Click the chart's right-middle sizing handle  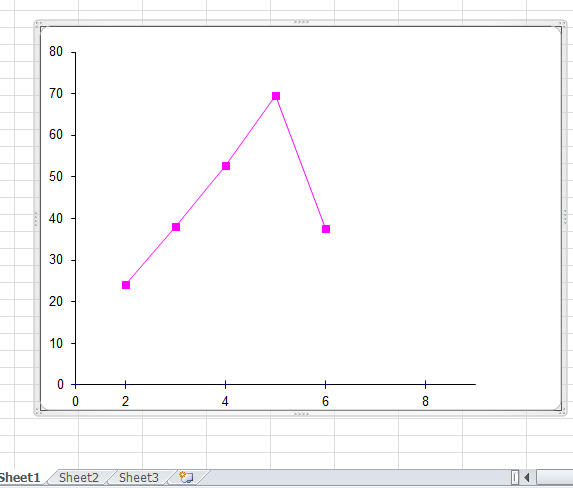point(565,217)
